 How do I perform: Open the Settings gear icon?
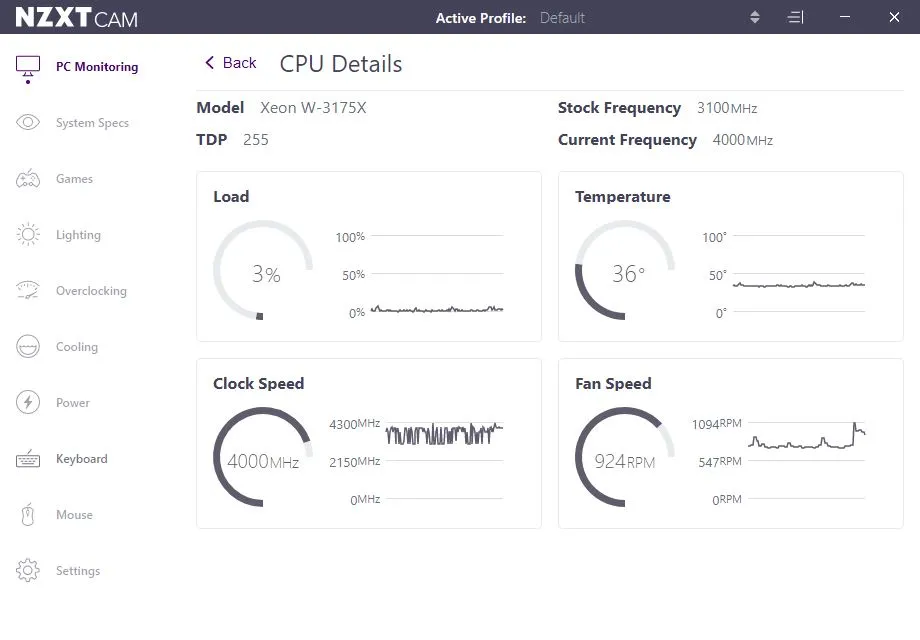pyautogui.click(x=28, y=570)
